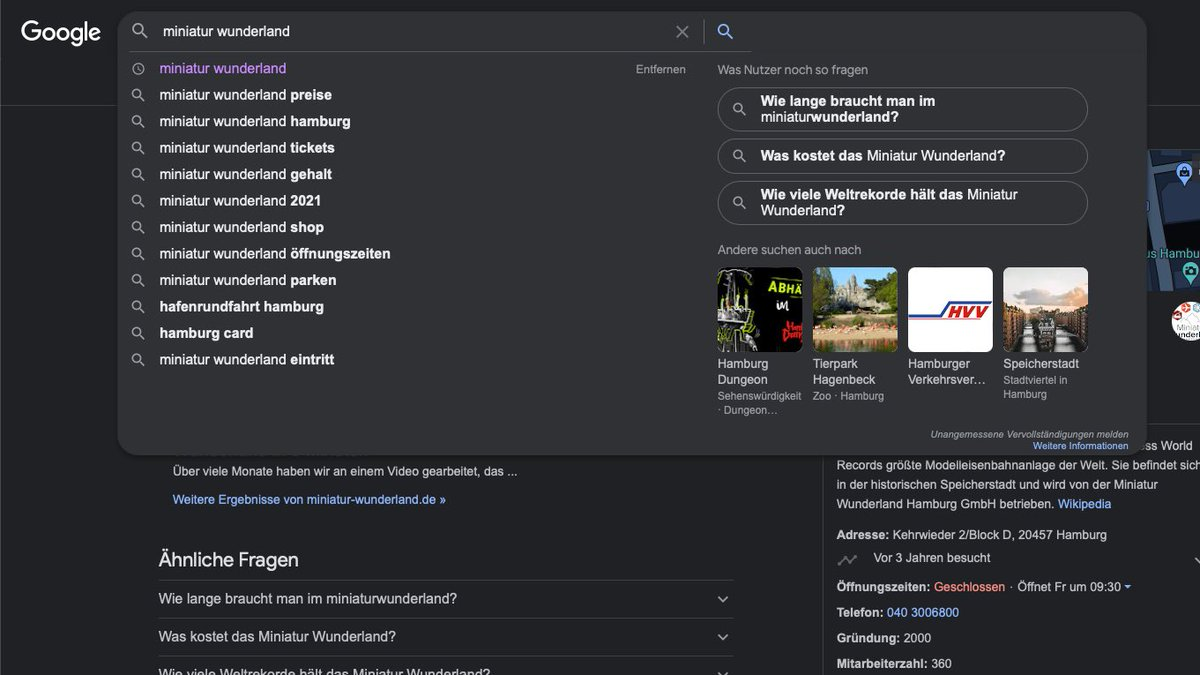Expand the opening hours dropdown arrow
This screenshot has width=1200, height=675.
tap(1128, 587)
